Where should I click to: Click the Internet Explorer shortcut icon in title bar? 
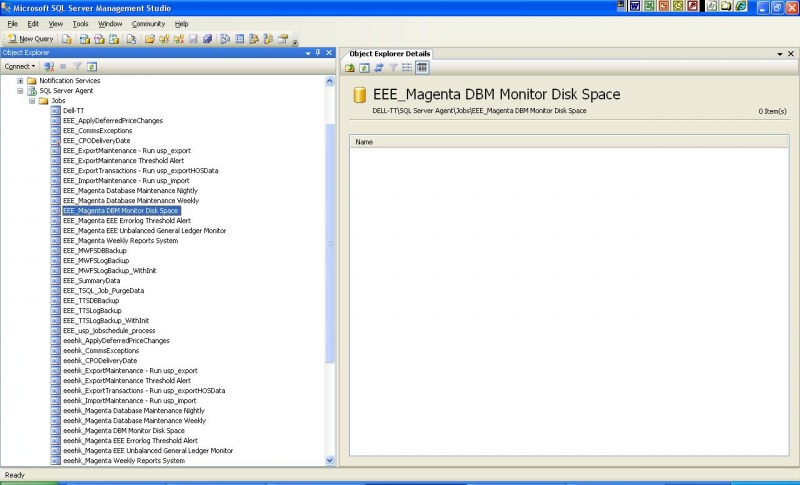(x=741, y=6)
